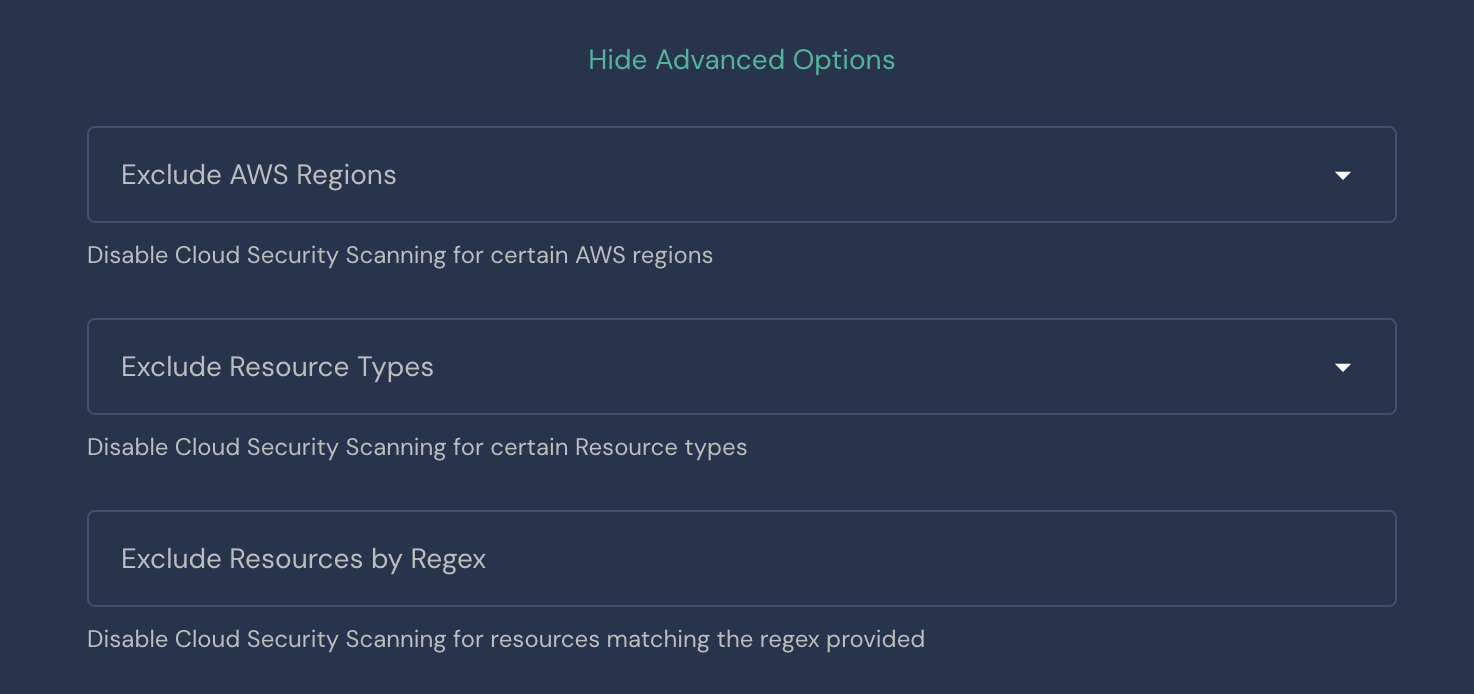Open the Exclude AWS Regions dropdown
Viewport: 1474px width, 694px height.
[x=741, y=175]
